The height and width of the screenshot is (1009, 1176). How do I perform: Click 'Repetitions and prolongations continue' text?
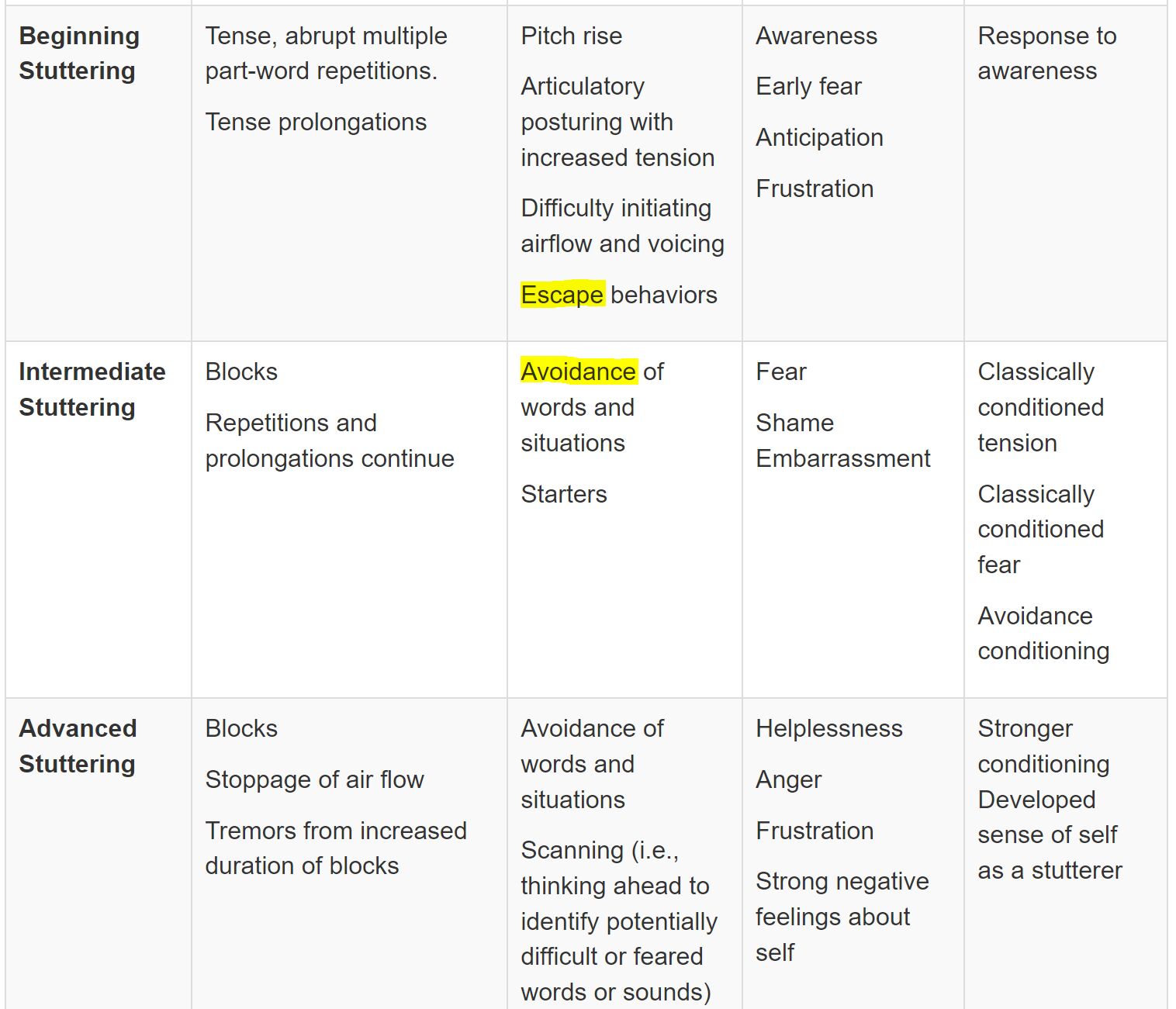pyautogui.click(x=329, y=441)
